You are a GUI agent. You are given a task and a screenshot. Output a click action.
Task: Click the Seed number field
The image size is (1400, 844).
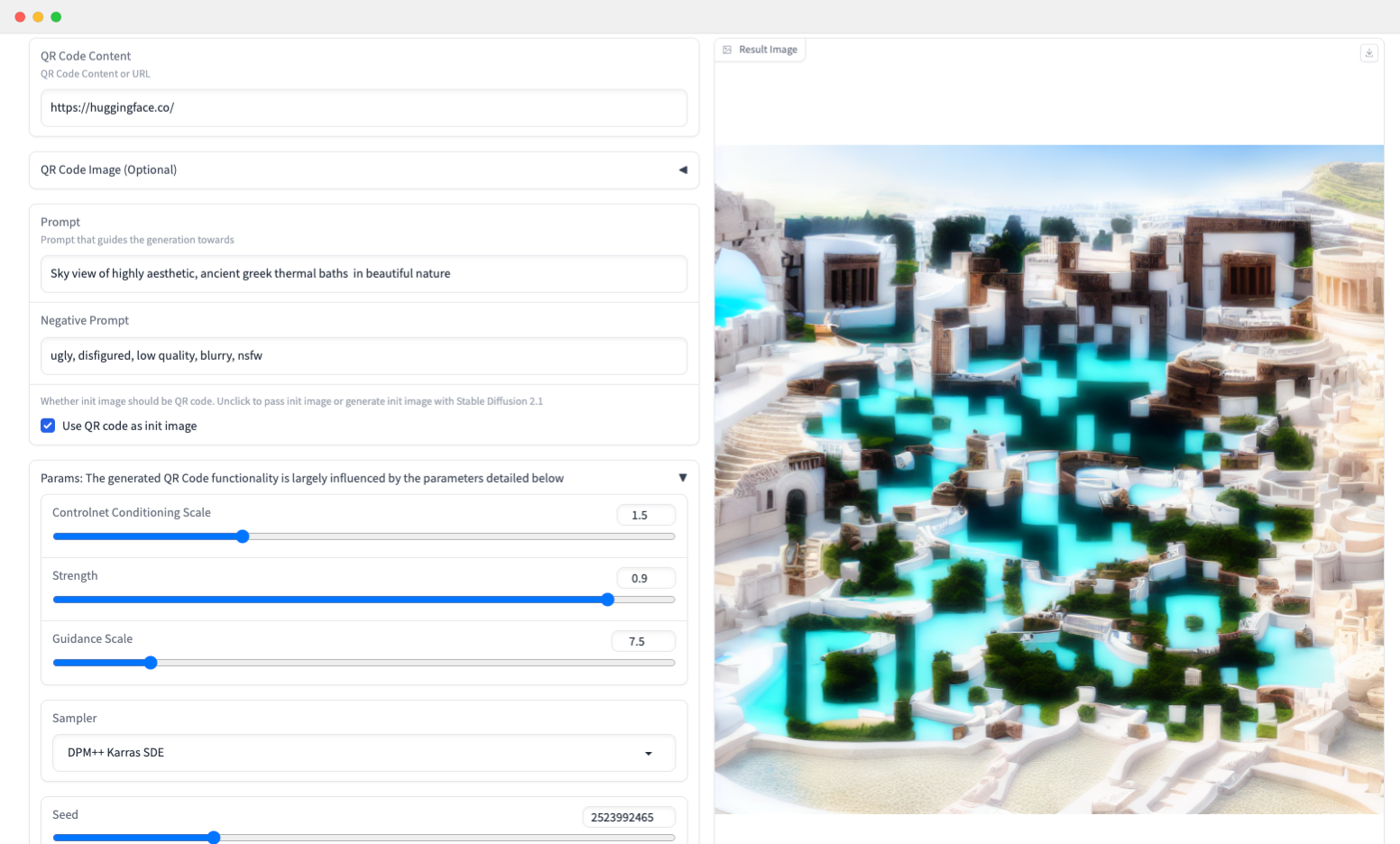point(629,817)
